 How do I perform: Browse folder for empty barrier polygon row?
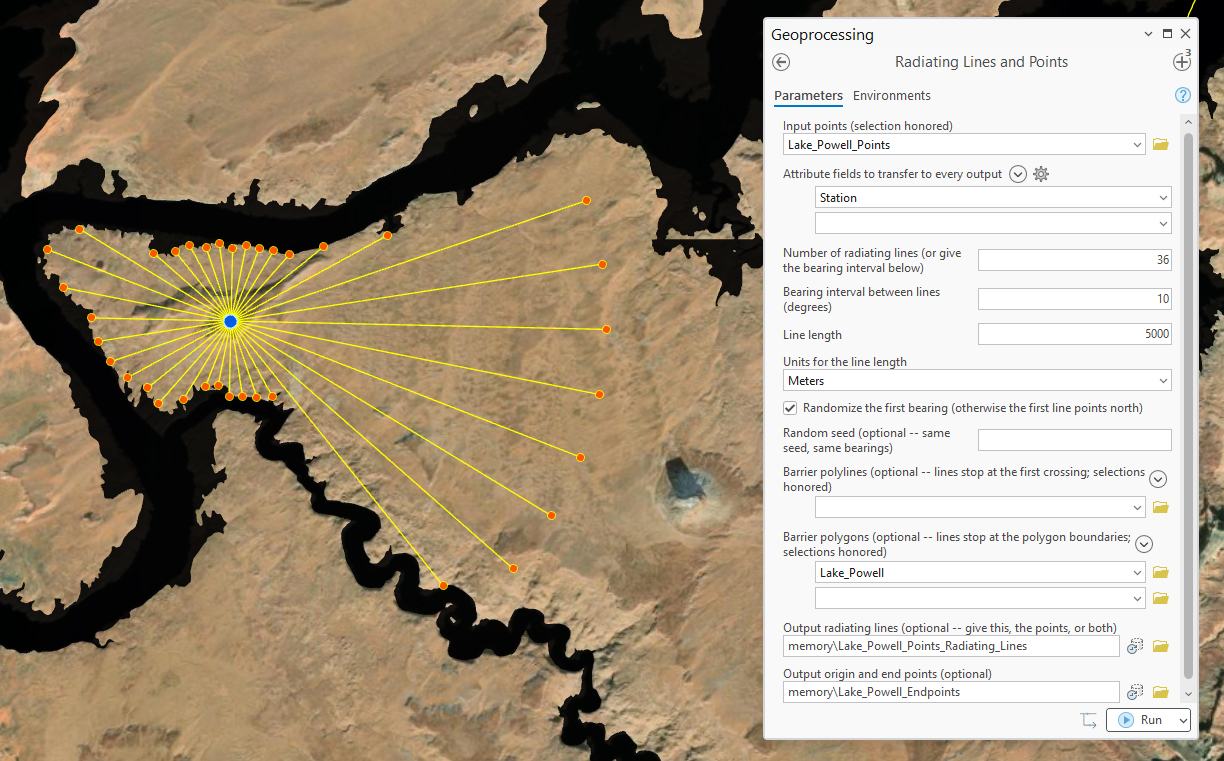[x=1160, y=598]
